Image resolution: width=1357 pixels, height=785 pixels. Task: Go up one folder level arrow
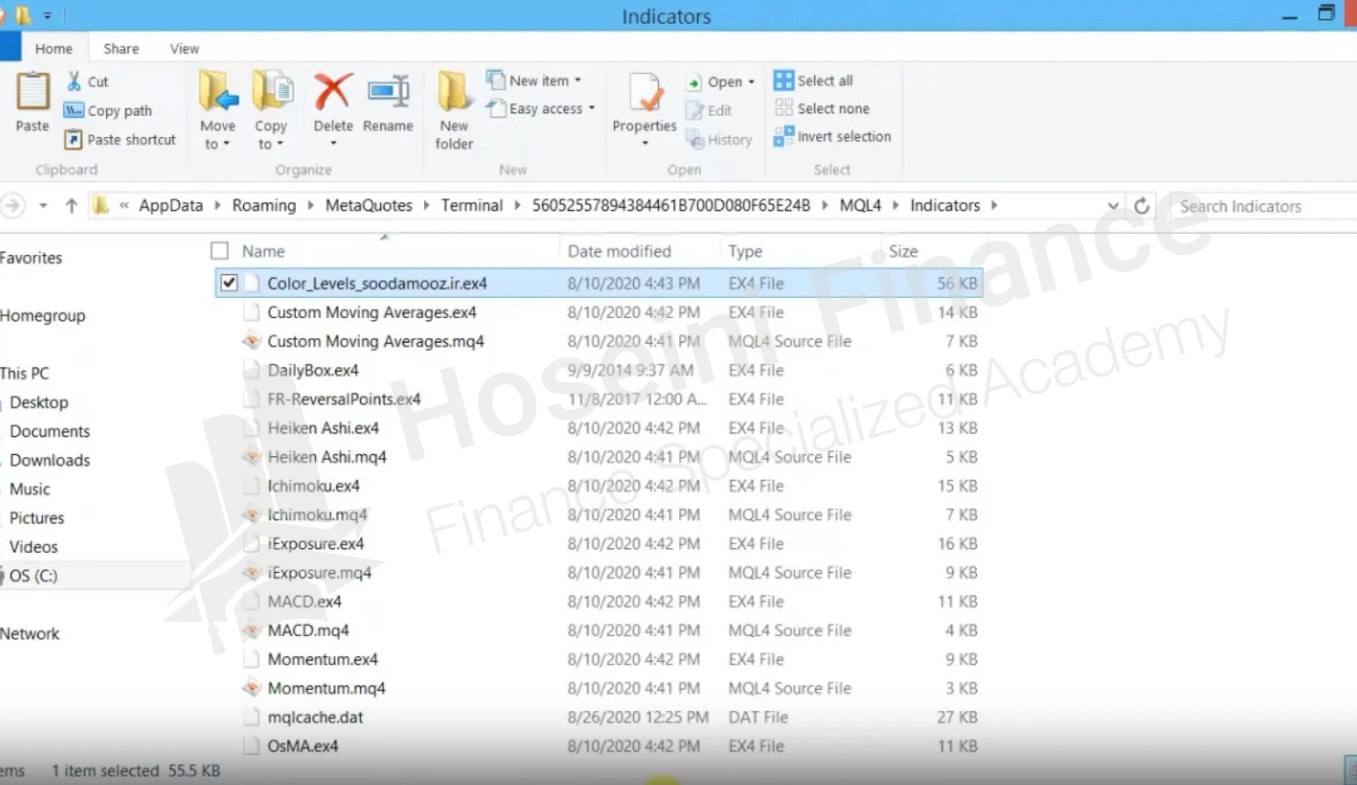click(71, 206)
